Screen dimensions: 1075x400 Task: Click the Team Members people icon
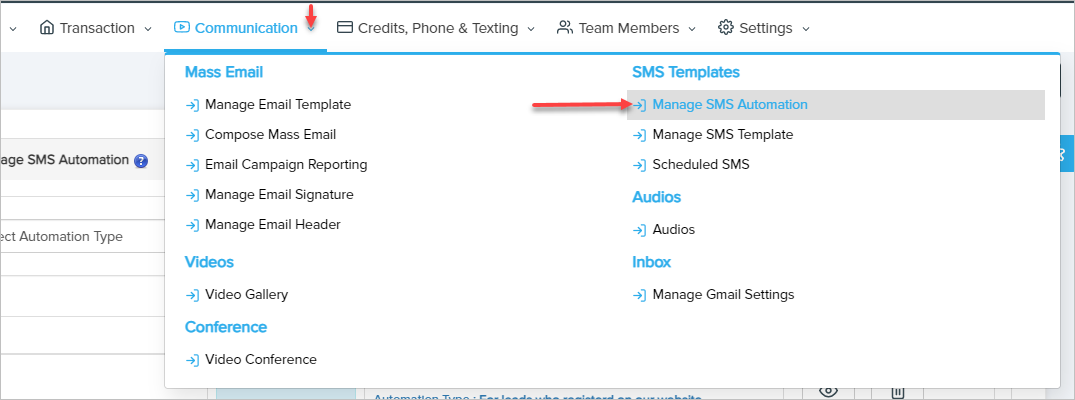pyautogui.click(x=565, y=28)
